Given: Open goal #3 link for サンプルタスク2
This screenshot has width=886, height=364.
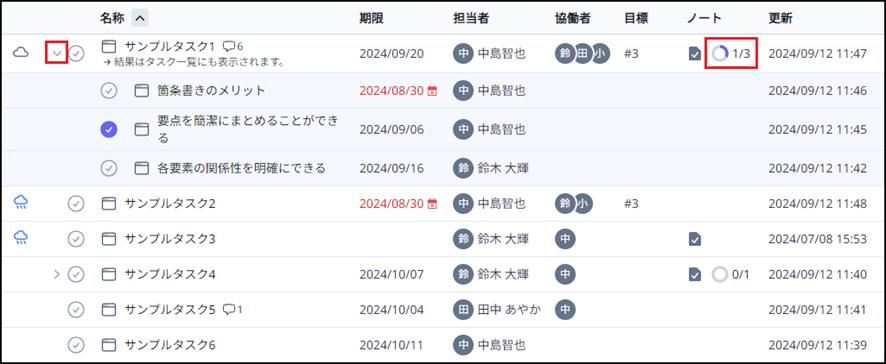Looking at the screenshot, I should tap(631, 203).
